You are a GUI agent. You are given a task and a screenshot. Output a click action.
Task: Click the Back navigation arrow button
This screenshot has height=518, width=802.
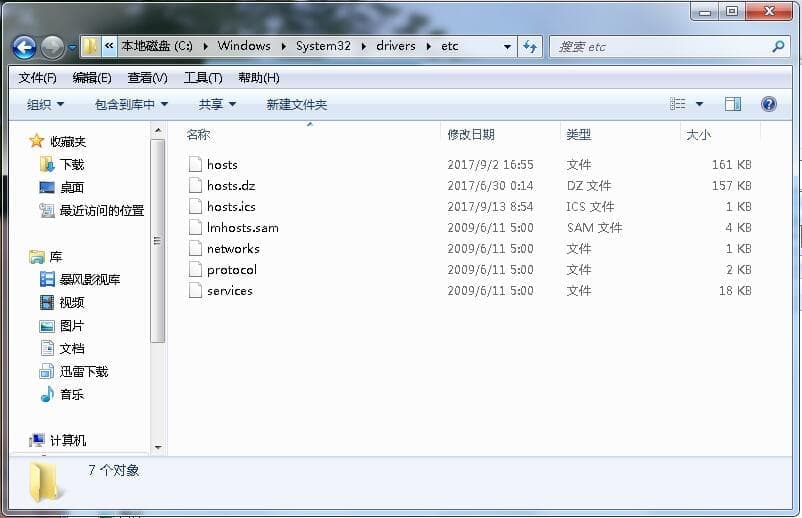pos(24,47)
